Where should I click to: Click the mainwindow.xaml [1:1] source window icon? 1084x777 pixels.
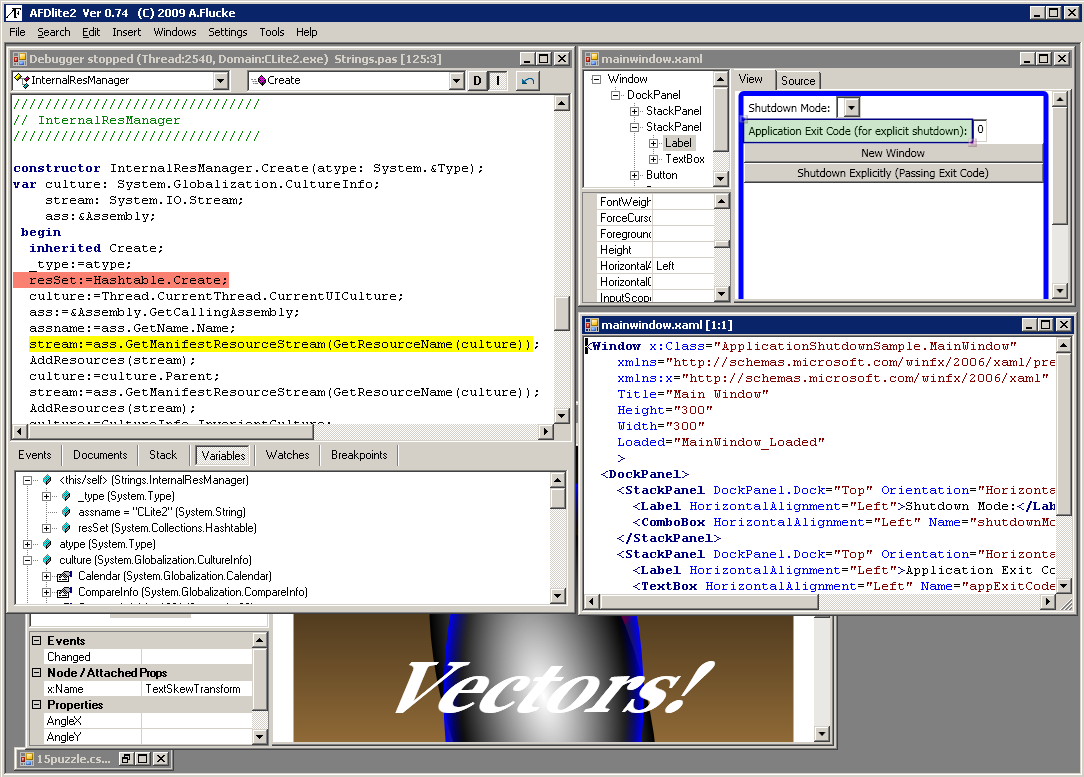(x=592, y=325)
